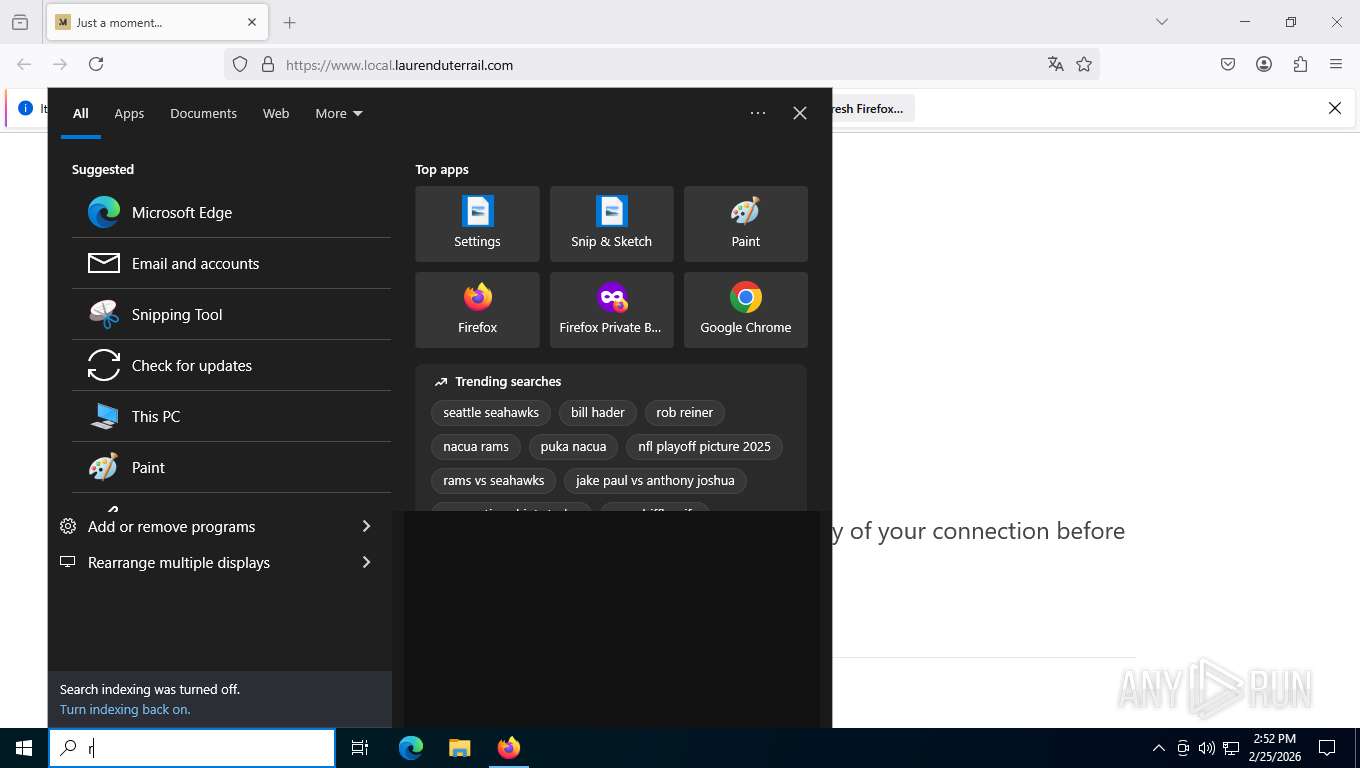Screen dimensions: 1360x768
Task: Open network status in system tray
Action: [x=1231, y=748]
